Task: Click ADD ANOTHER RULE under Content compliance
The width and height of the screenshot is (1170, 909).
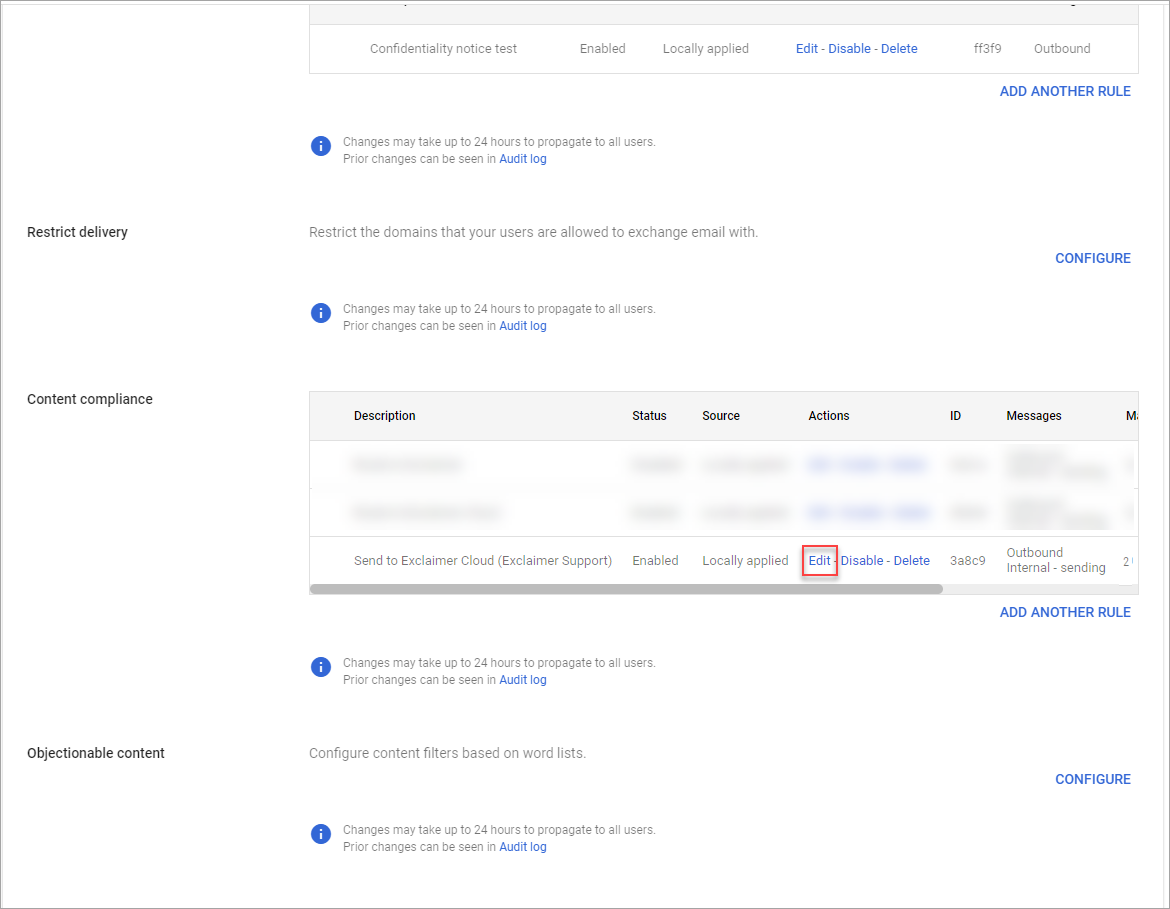Action: click(1064, 611)
